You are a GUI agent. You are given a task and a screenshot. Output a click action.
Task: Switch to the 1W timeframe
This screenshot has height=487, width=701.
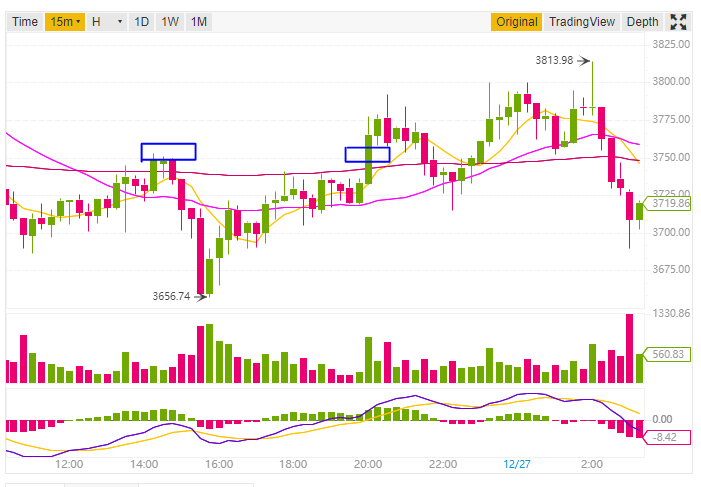171,22
